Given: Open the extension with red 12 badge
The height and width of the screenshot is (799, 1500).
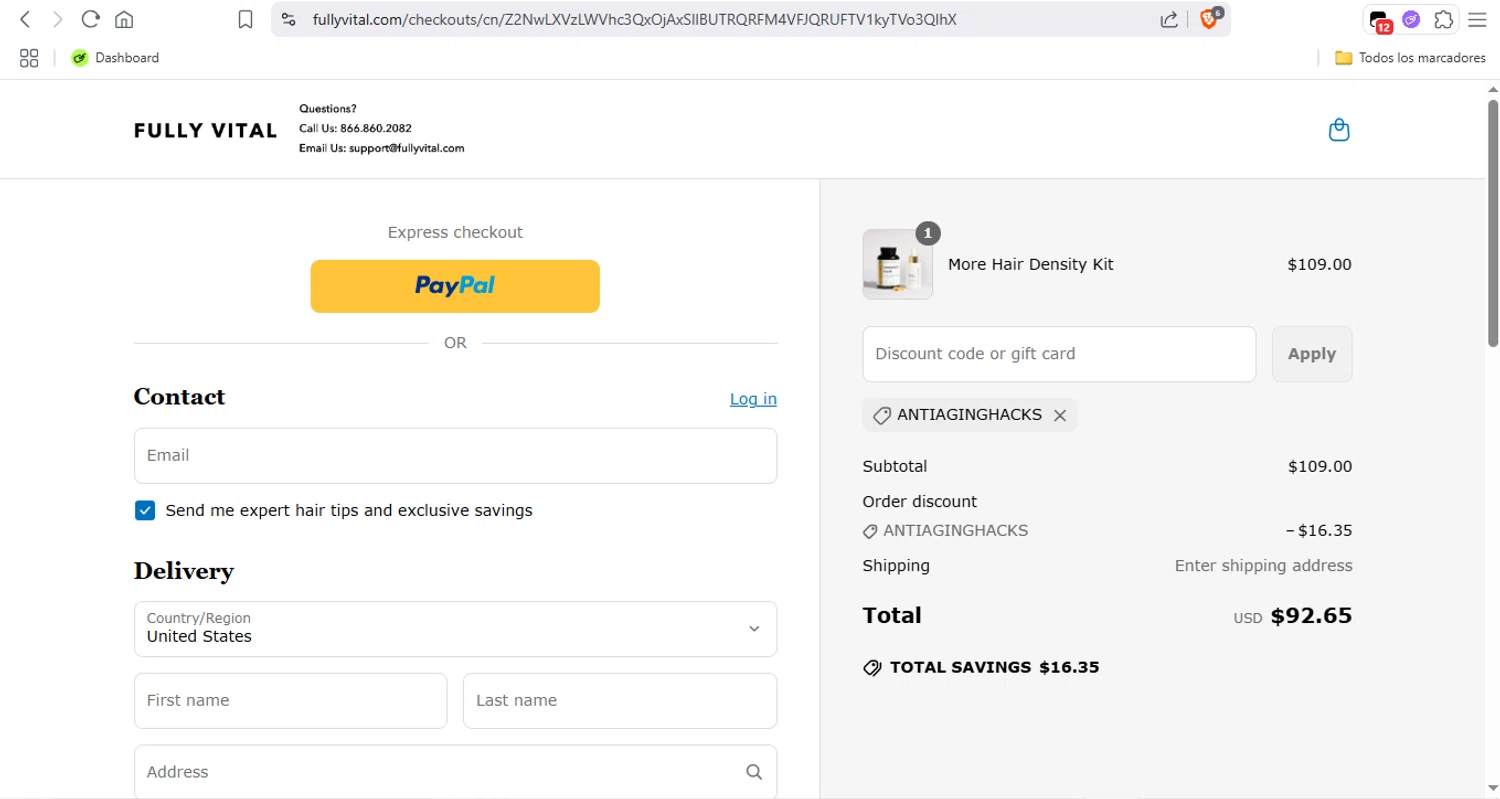Looking at the screenshot, I should [x=1380, y=20].
